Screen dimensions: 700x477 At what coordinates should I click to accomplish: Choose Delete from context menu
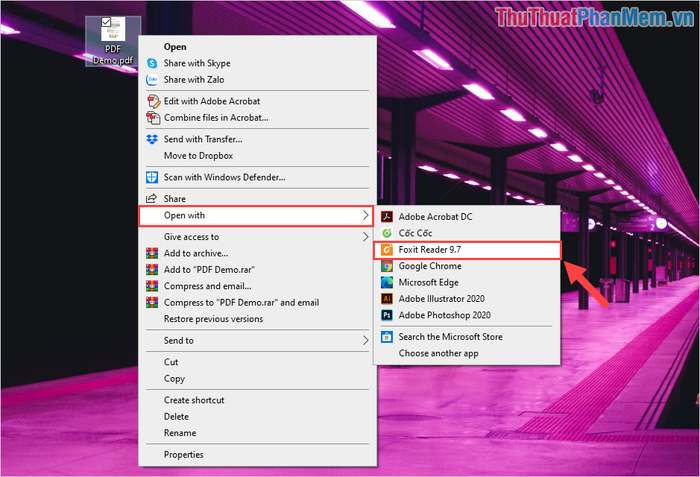coord(257,417)
